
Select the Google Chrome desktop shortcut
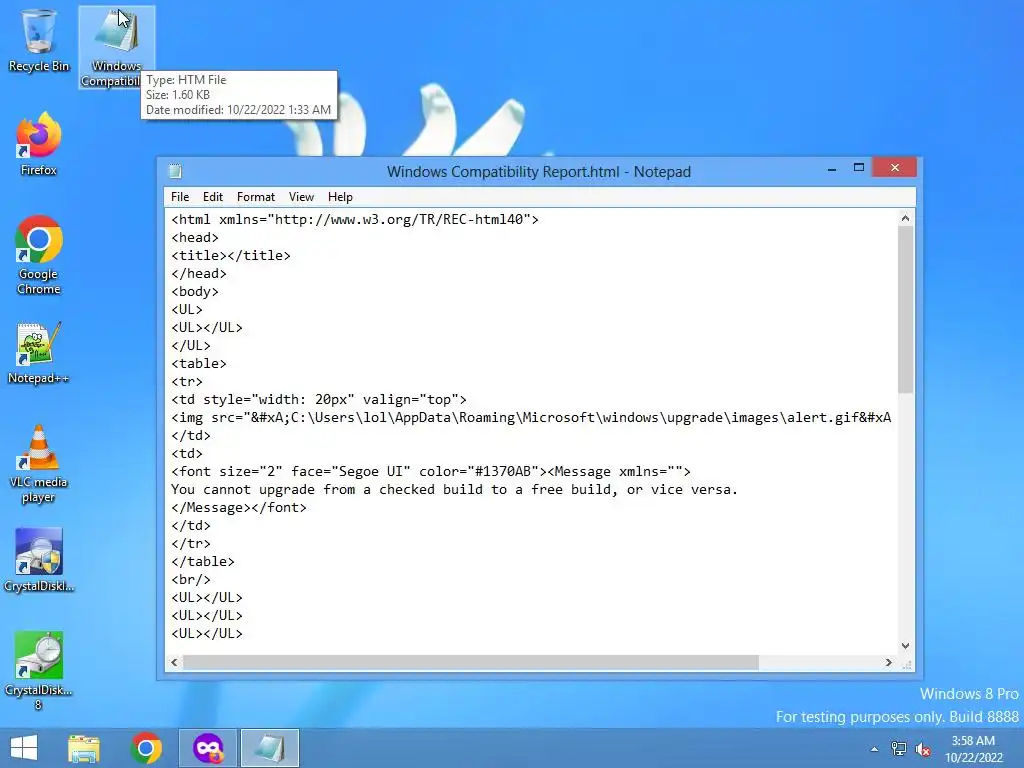coord(38,255)
